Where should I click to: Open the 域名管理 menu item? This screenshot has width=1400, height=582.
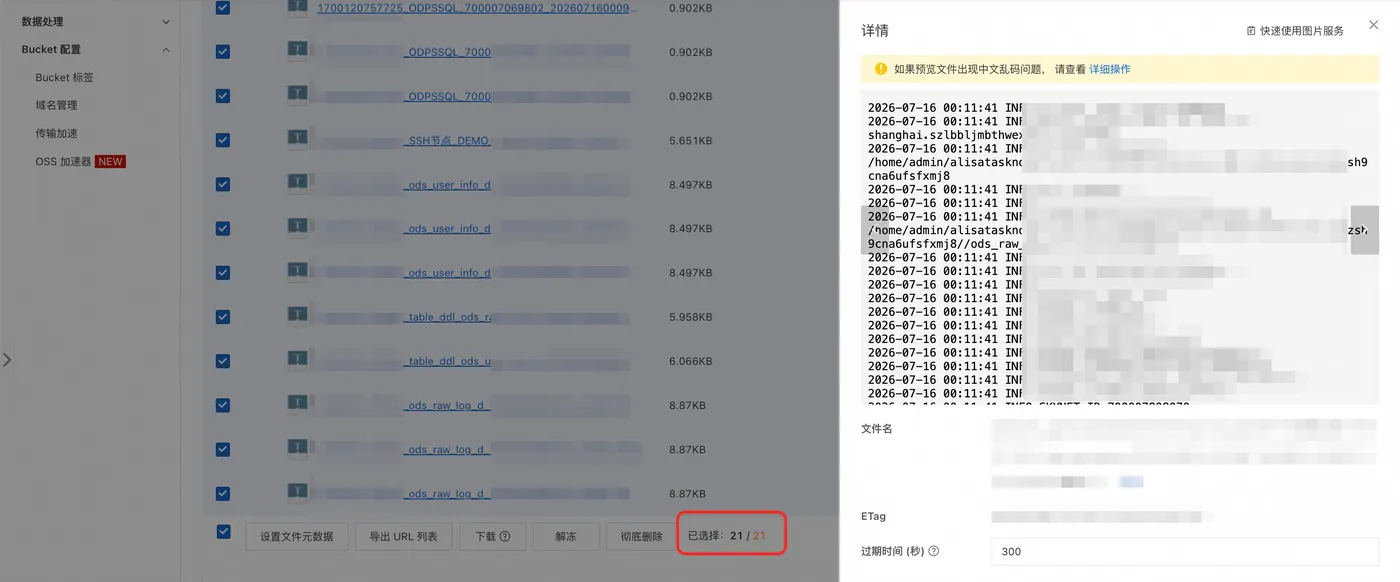pyautogui.click(x=56, y=105)
